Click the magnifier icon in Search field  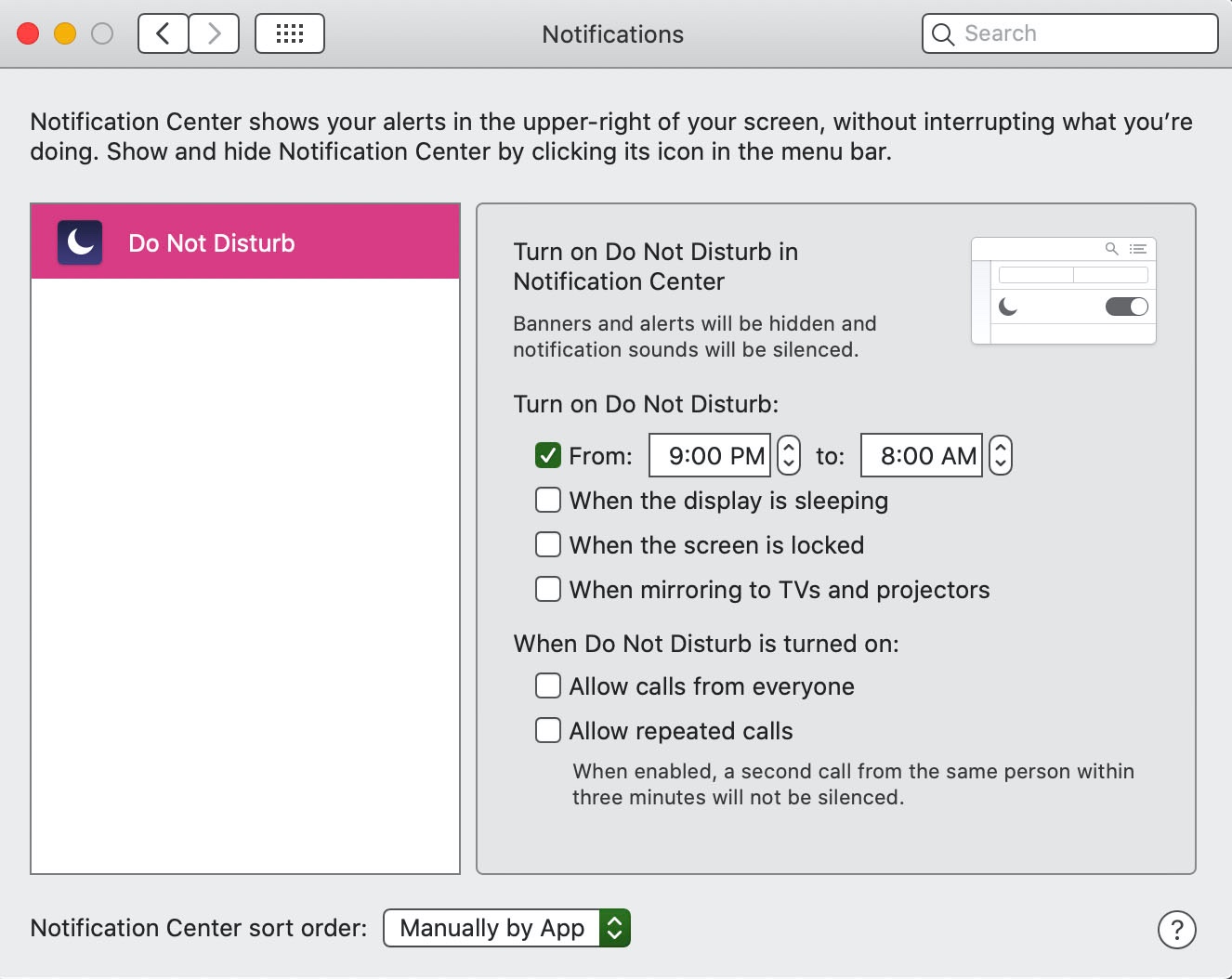point(943,34)
